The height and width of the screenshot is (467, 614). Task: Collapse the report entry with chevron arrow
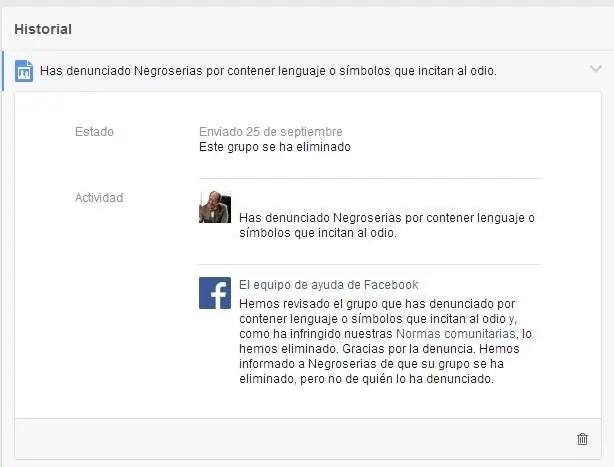596,69
